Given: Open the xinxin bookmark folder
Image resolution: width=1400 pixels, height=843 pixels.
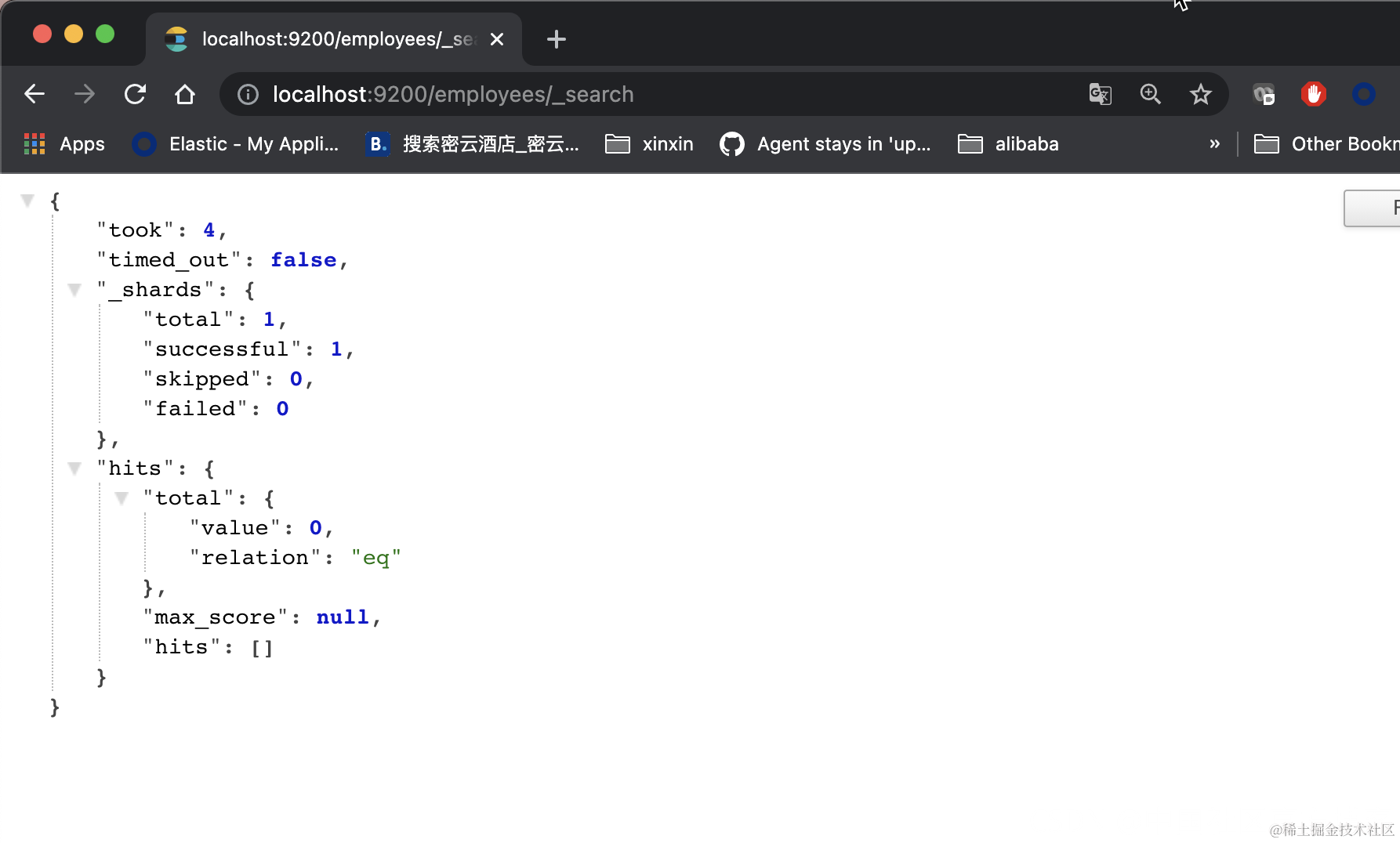Looking at the screenshot, I should point(649,144).
